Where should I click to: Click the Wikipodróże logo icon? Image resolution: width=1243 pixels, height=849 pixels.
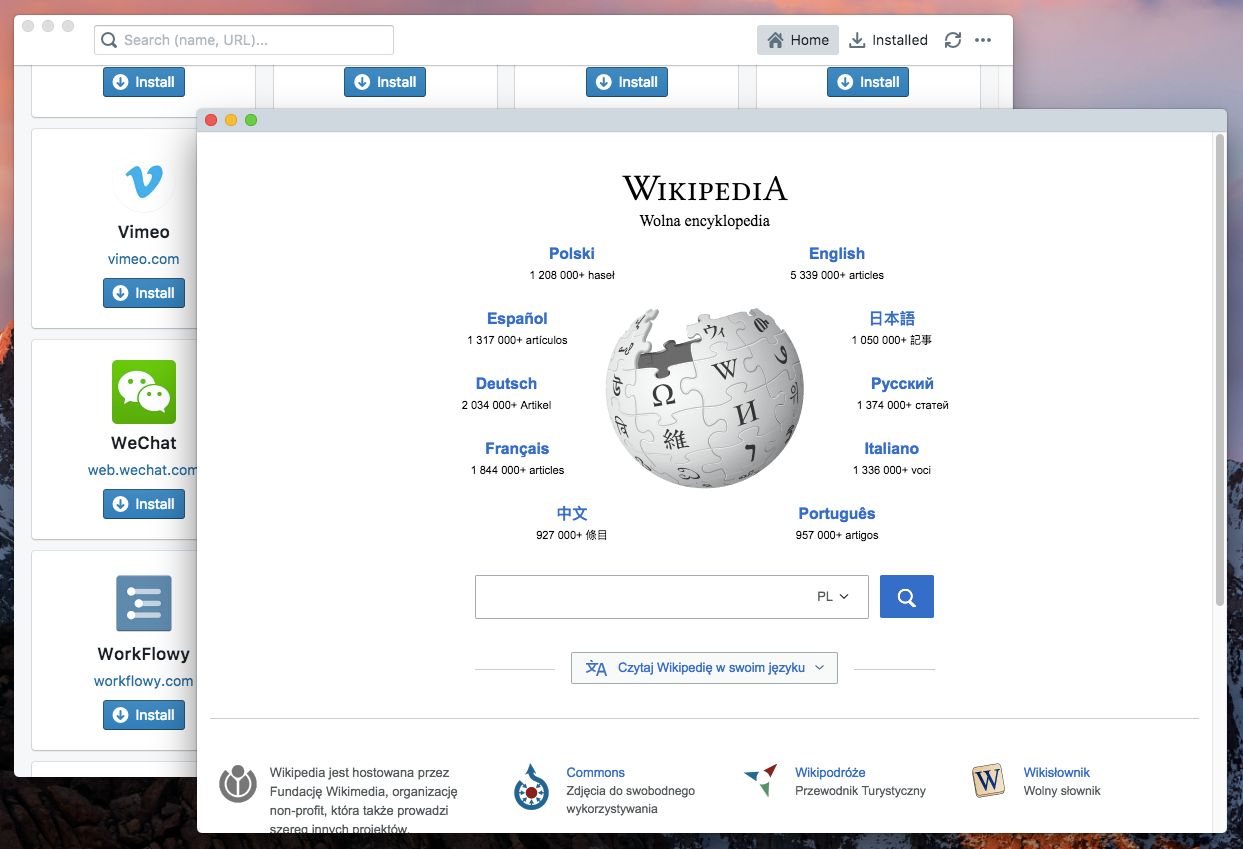tap(760, 780)
